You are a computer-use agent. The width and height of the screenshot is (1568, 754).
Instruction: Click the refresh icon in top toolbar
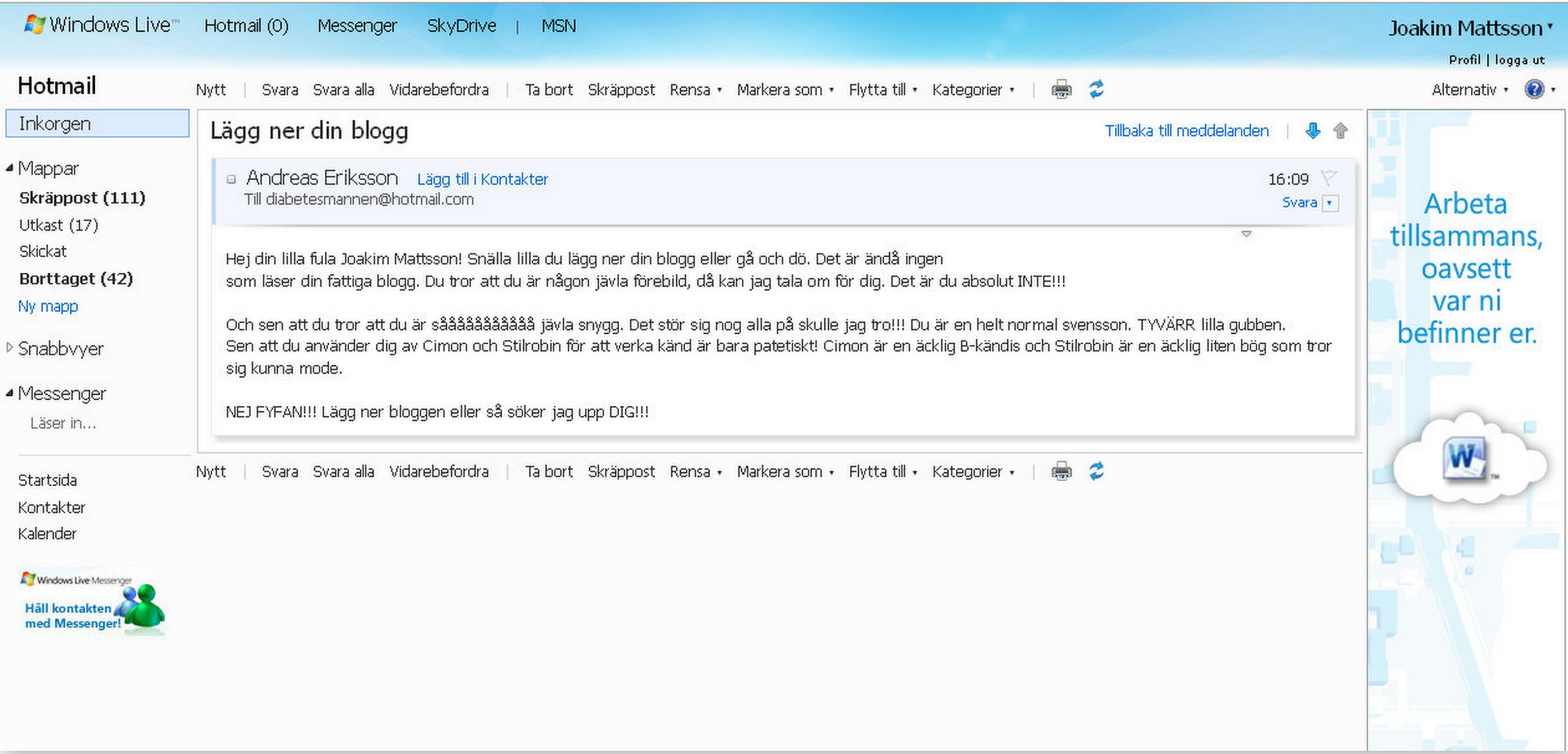click(1096, 89)
